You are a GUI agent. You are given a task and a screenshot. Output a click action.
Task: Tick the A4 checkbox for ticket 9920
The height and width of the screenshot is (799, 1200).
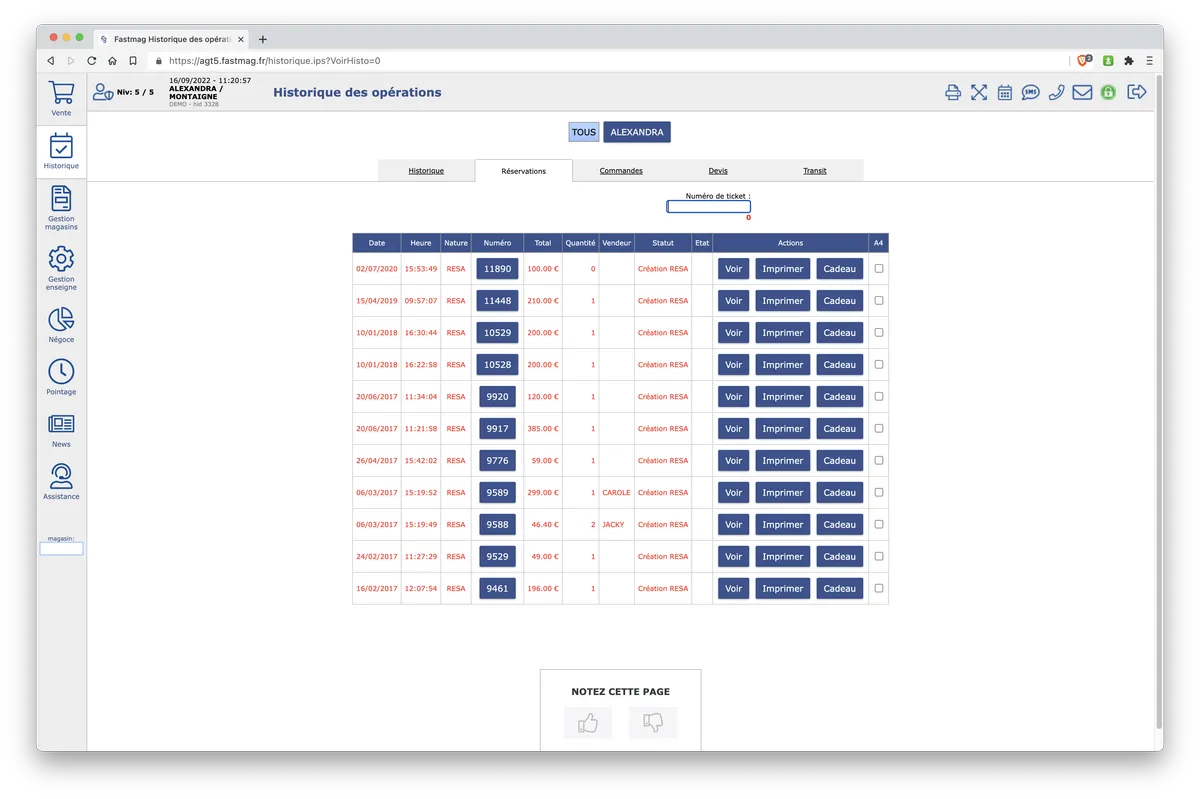click(x=879, y=396)
